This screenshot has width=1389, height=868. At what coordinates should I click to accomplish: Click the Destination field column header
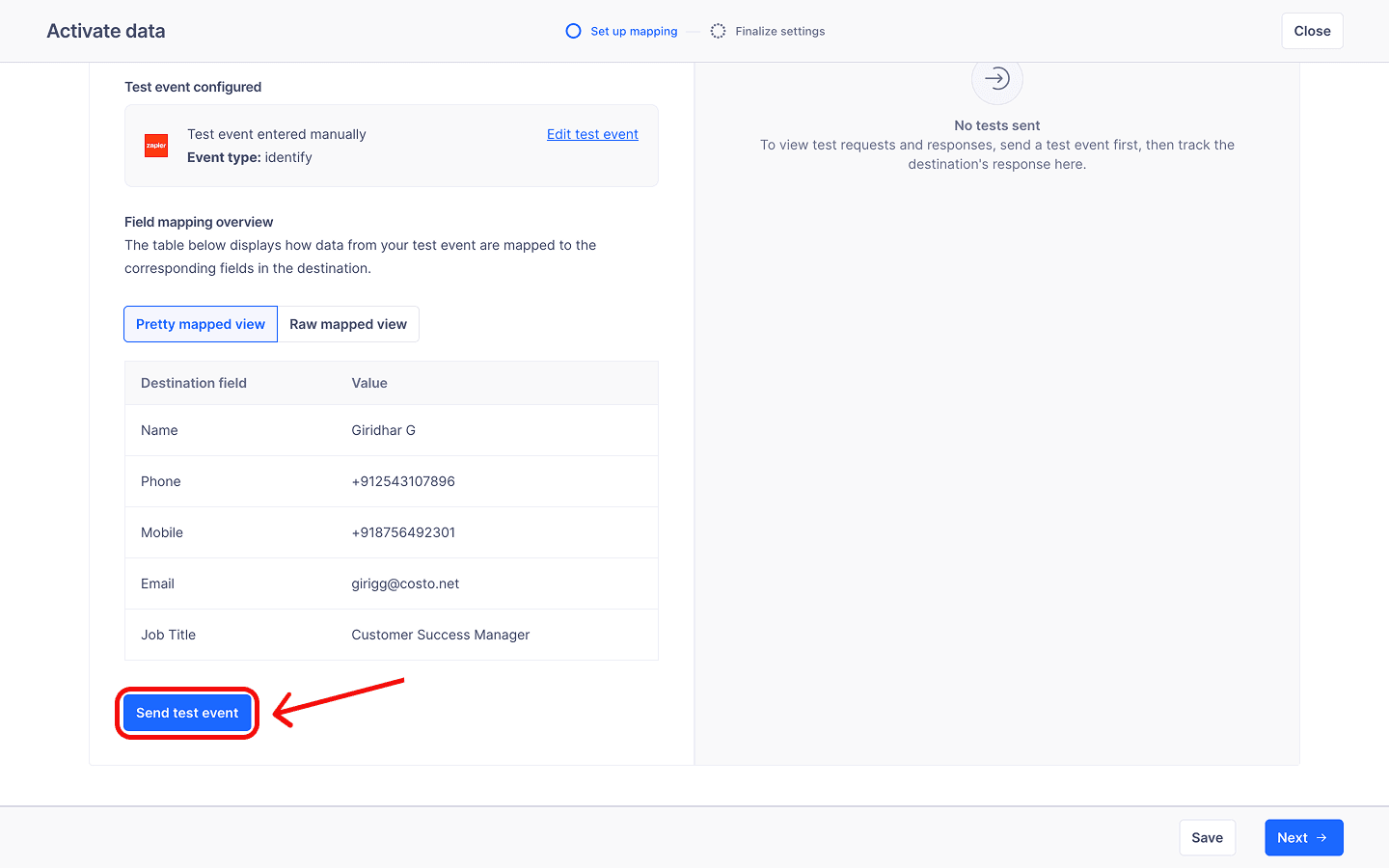click(x=194, y=383)
